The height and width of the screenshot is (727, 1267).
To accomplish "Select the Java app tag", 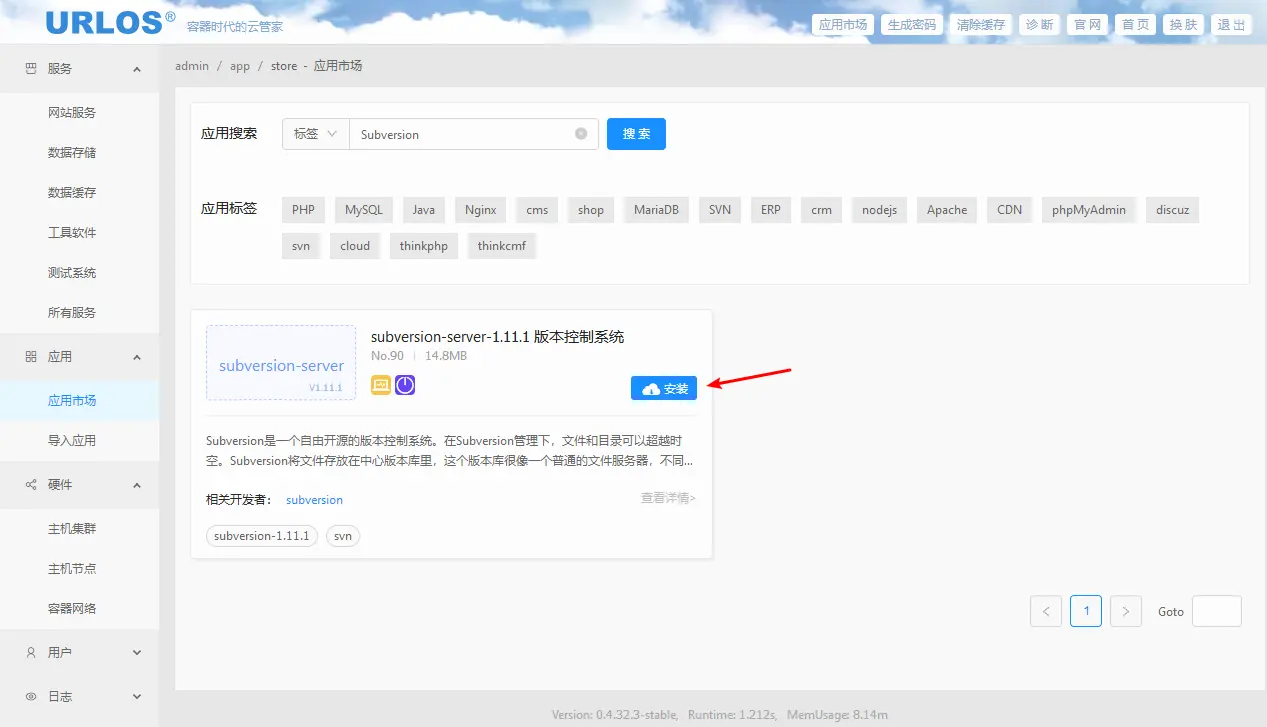I will tap(424, 210).
